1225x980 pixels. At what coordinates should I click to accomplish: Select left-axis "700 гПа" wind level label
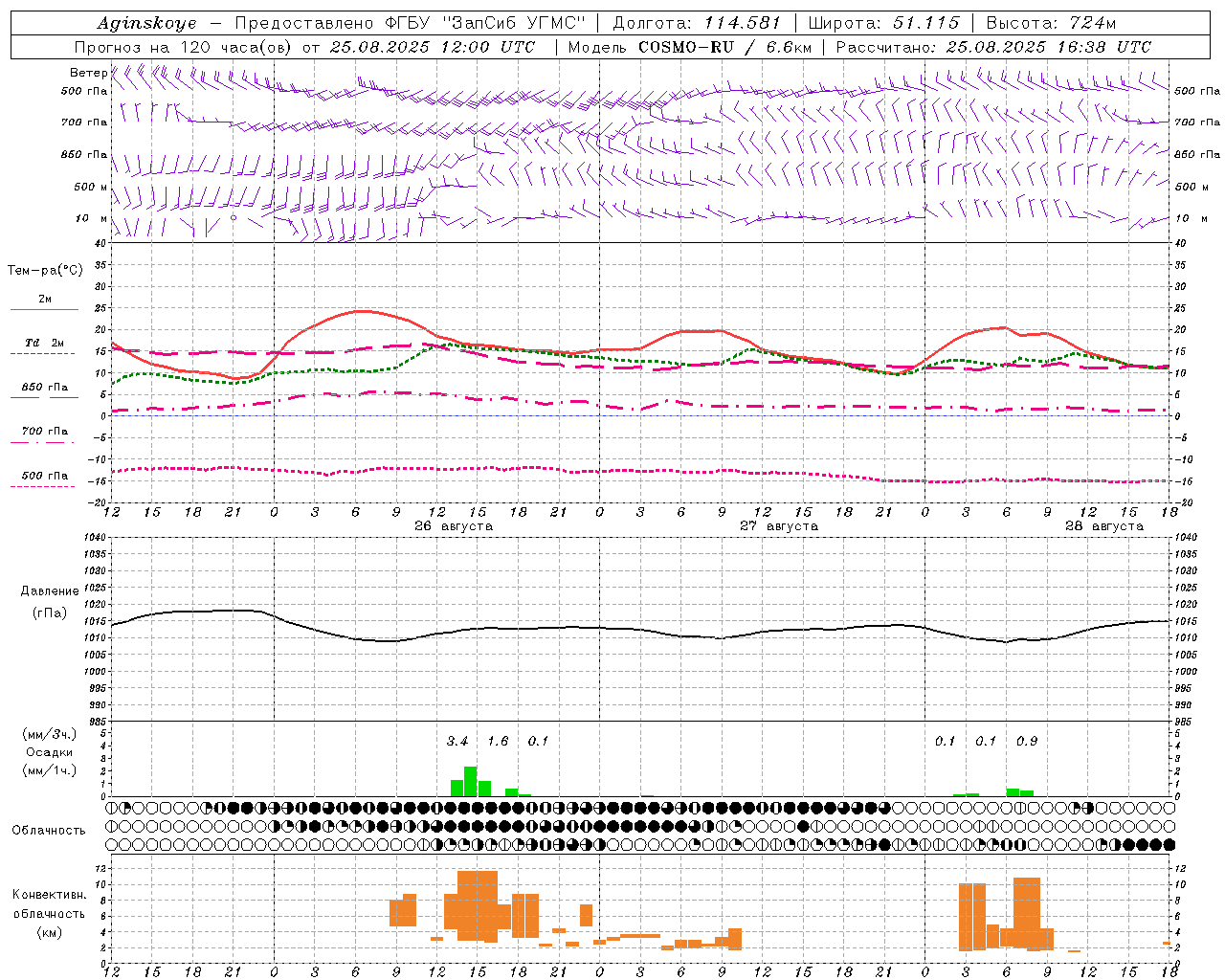click(84, 122)
